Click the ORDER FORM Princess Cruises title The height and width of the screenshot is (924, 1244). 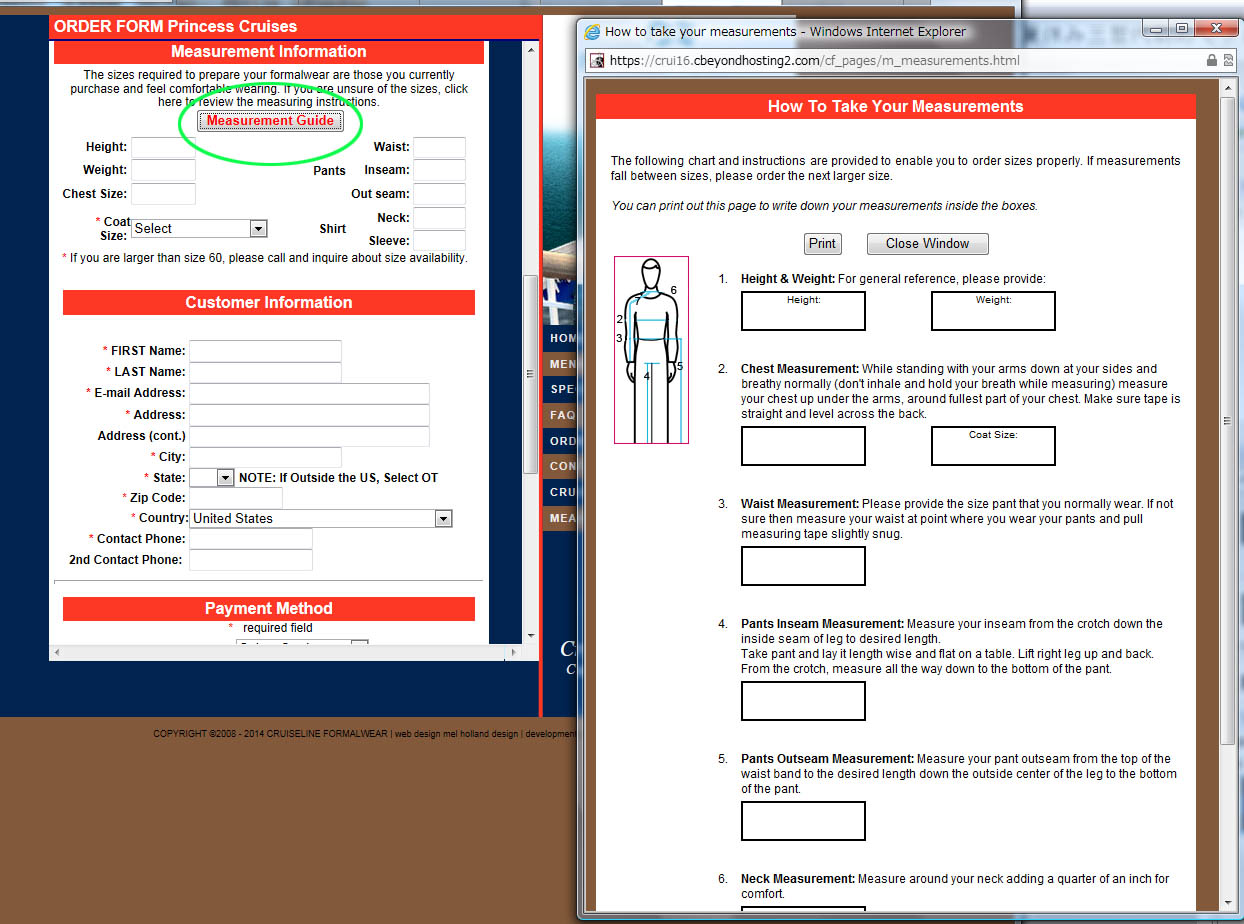175,26
